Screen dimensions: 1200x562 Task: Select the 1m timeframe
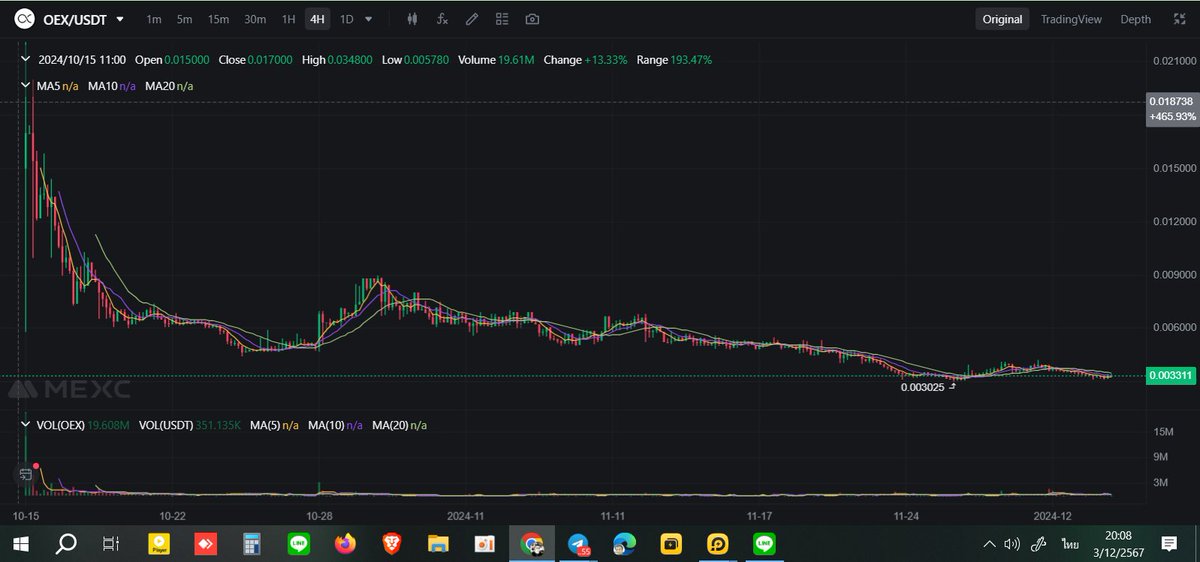pos(154,19)
